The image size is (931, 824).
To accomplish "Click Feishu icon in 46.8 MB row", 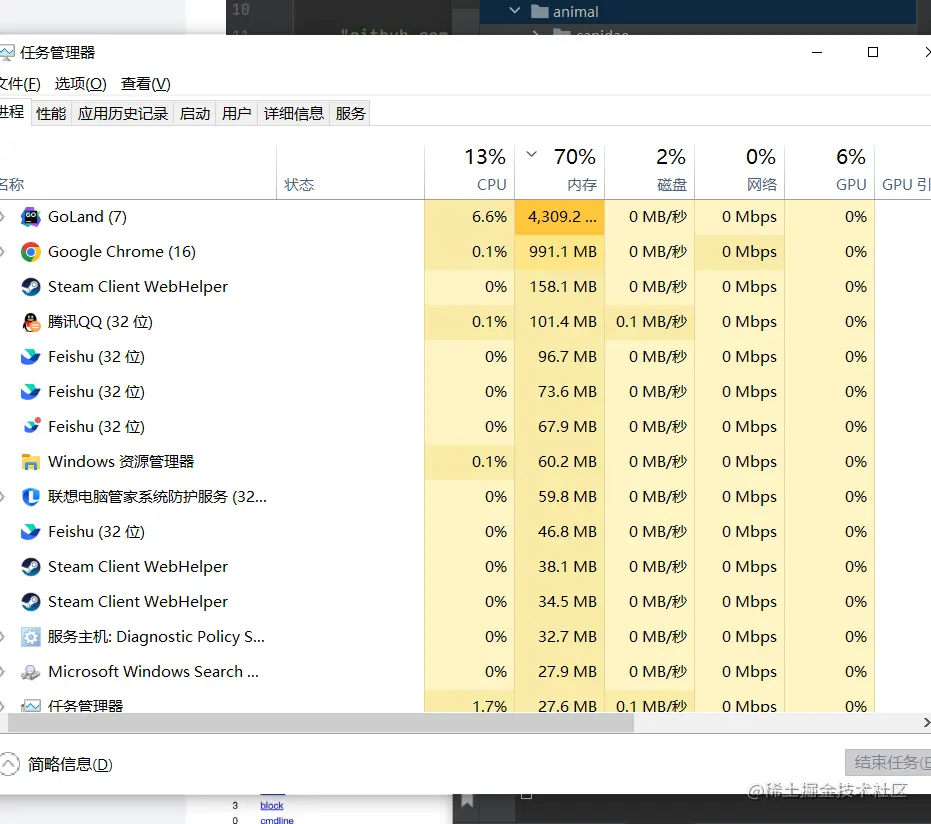I will (x=30, y=532).
